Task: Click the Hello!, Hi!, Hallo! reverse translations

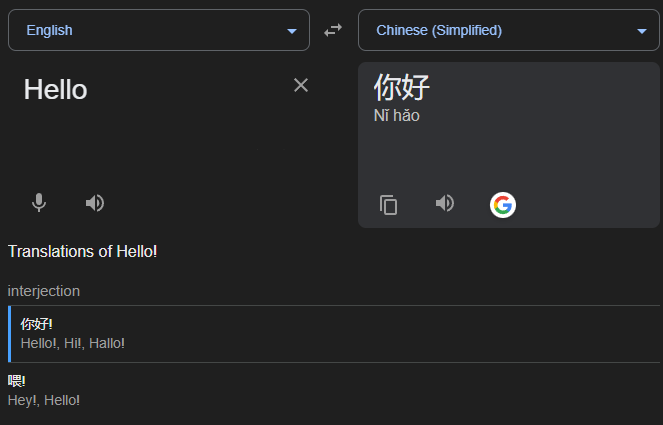Action: pyautogui.click(x=72, y=343)
